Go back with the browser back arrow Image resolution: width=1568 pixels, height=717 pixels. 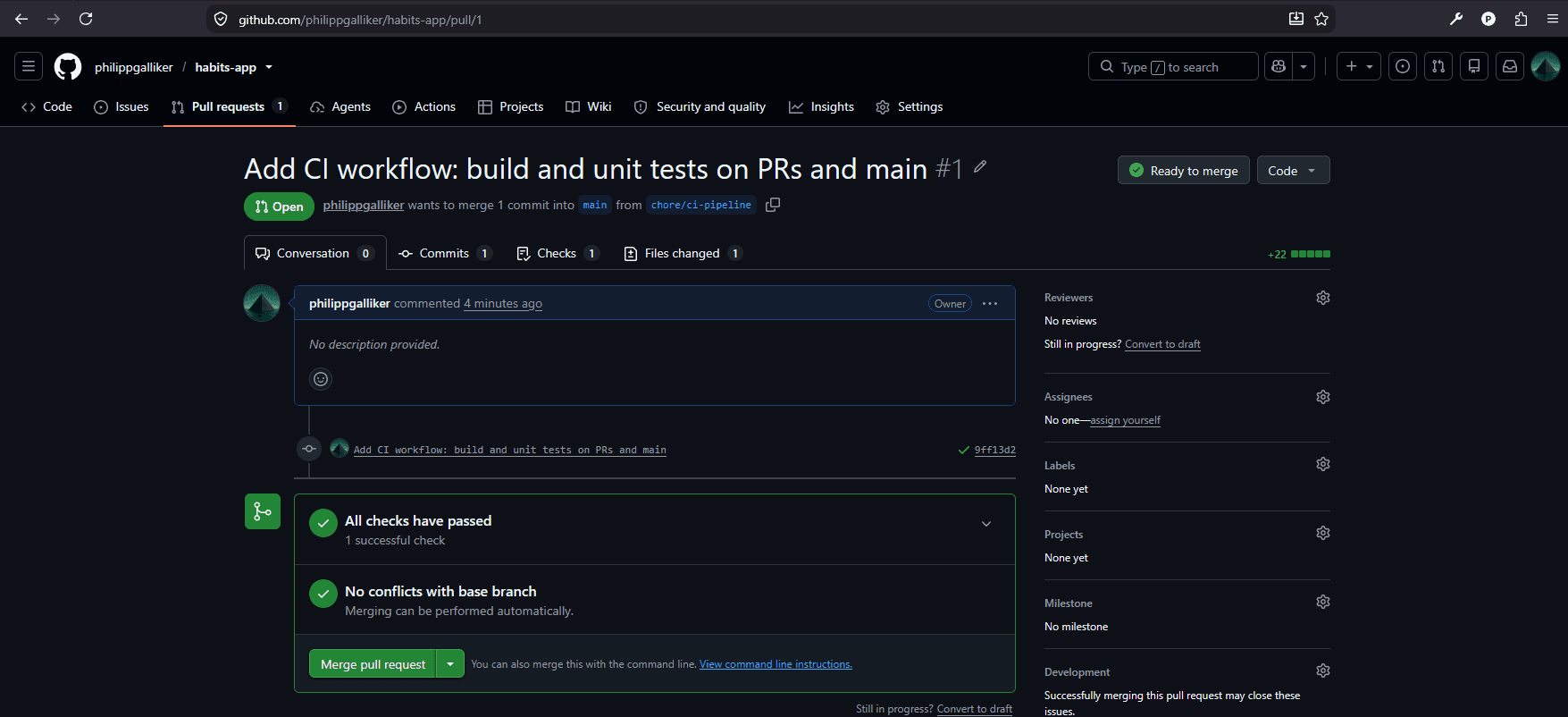21,19
